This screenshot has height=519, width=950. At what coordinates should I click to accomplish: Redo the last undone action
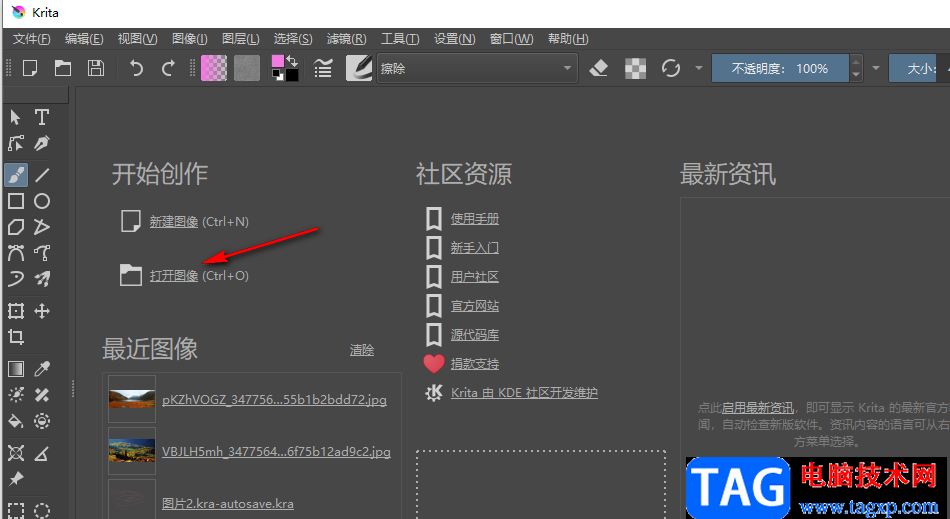(x=168, y=68)
